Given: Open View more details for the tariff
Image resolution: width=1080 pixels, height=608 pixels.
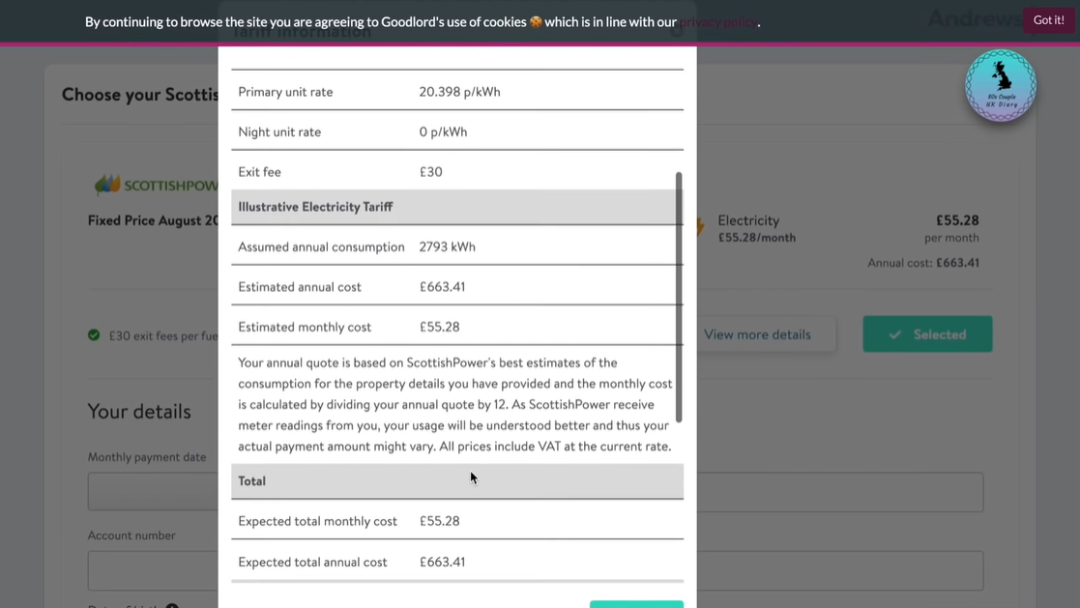Looking at the screenshot, I should pos(757,335).
